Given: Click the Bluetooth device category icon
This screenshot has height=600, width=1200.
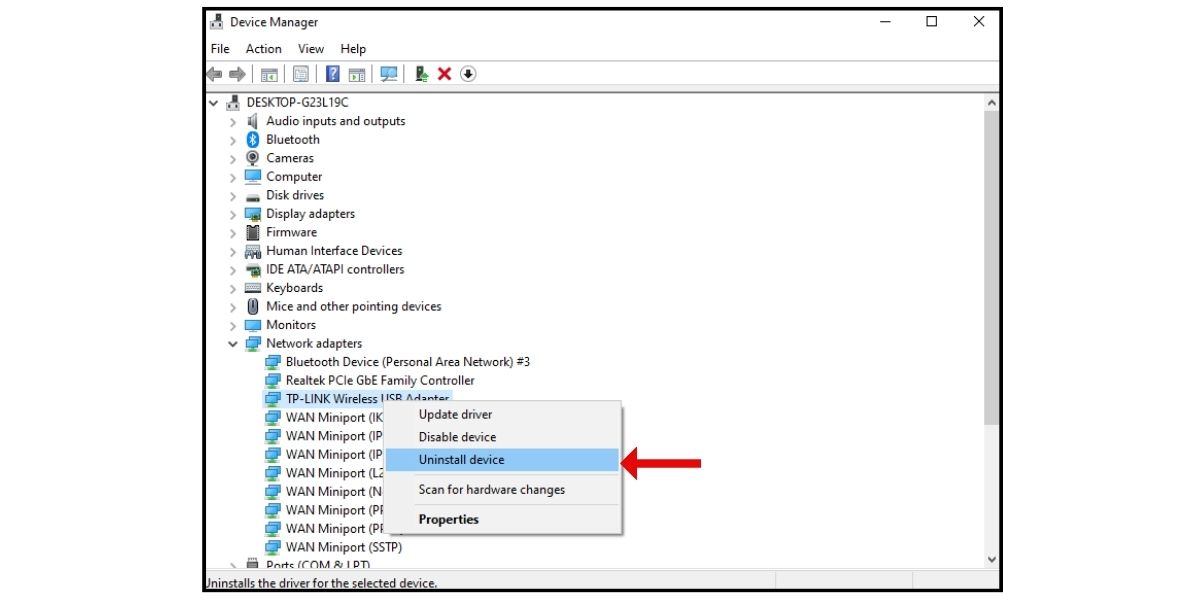Looking at the screenshot, I should point(252,139).
